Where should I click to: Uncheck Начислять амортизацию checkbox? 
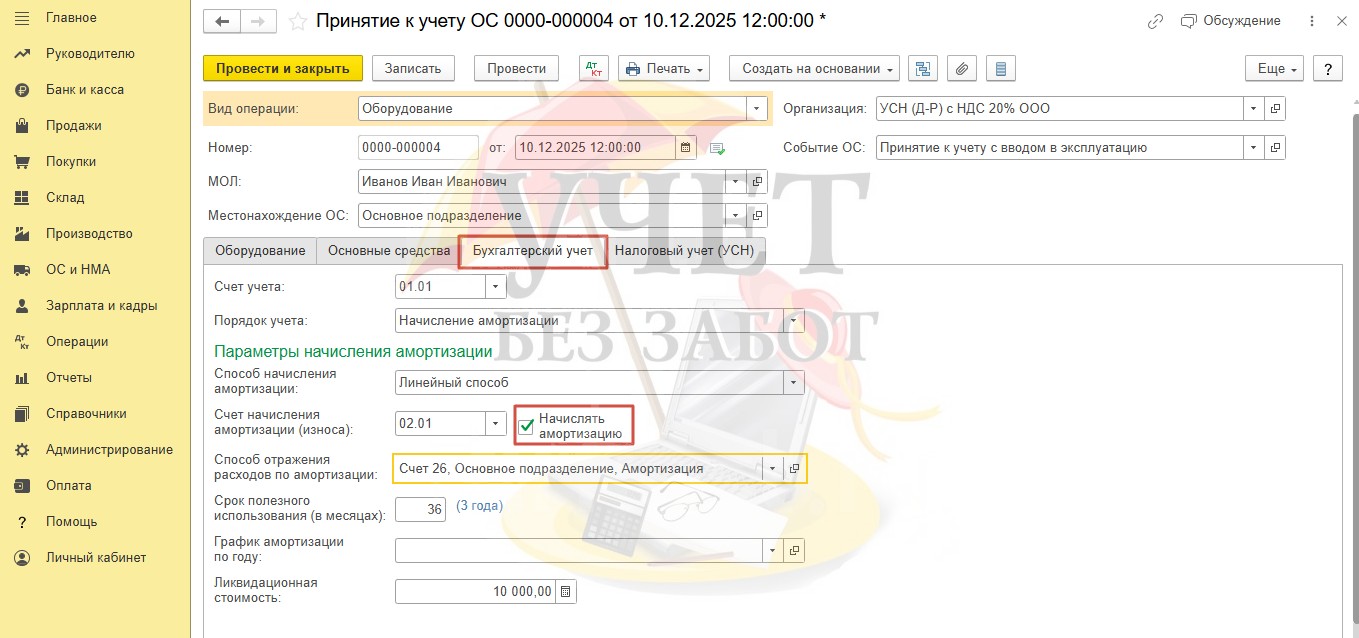[x=527, y=427]
